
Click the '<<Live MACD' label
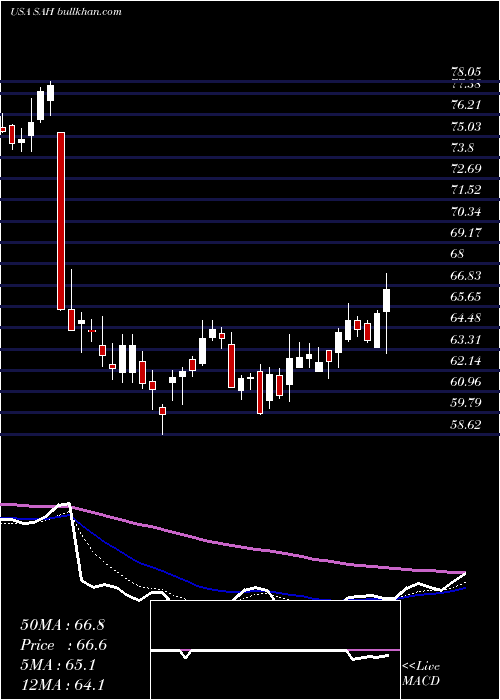[x=421, y=674]
